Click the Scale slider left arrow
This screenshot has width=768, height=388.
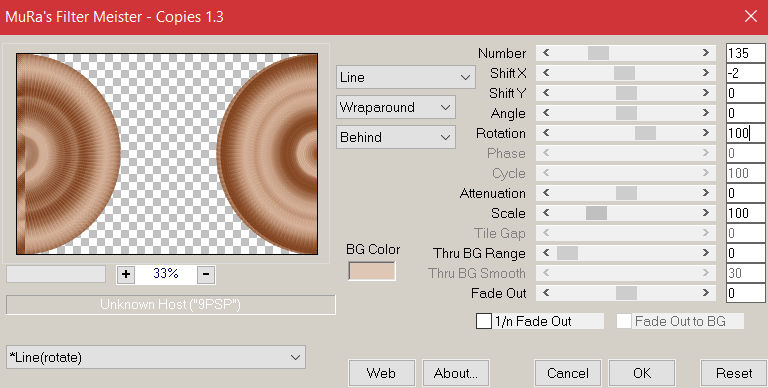click(x=546, y=213)
